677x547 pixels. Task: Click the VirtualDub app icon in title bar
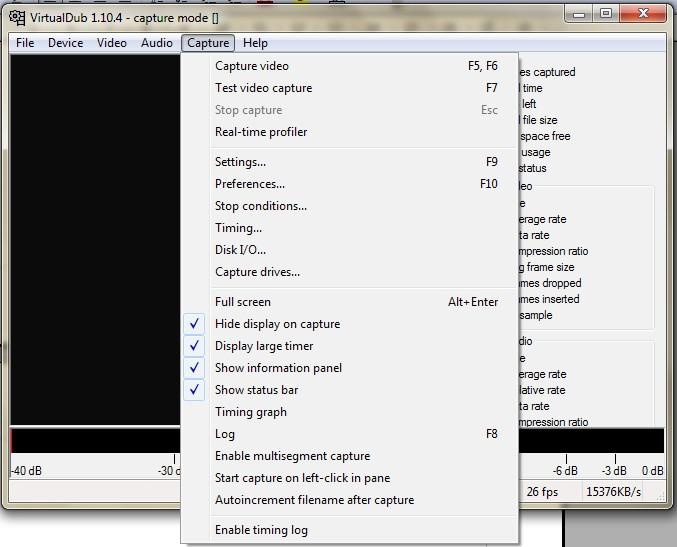click(17, 18)
